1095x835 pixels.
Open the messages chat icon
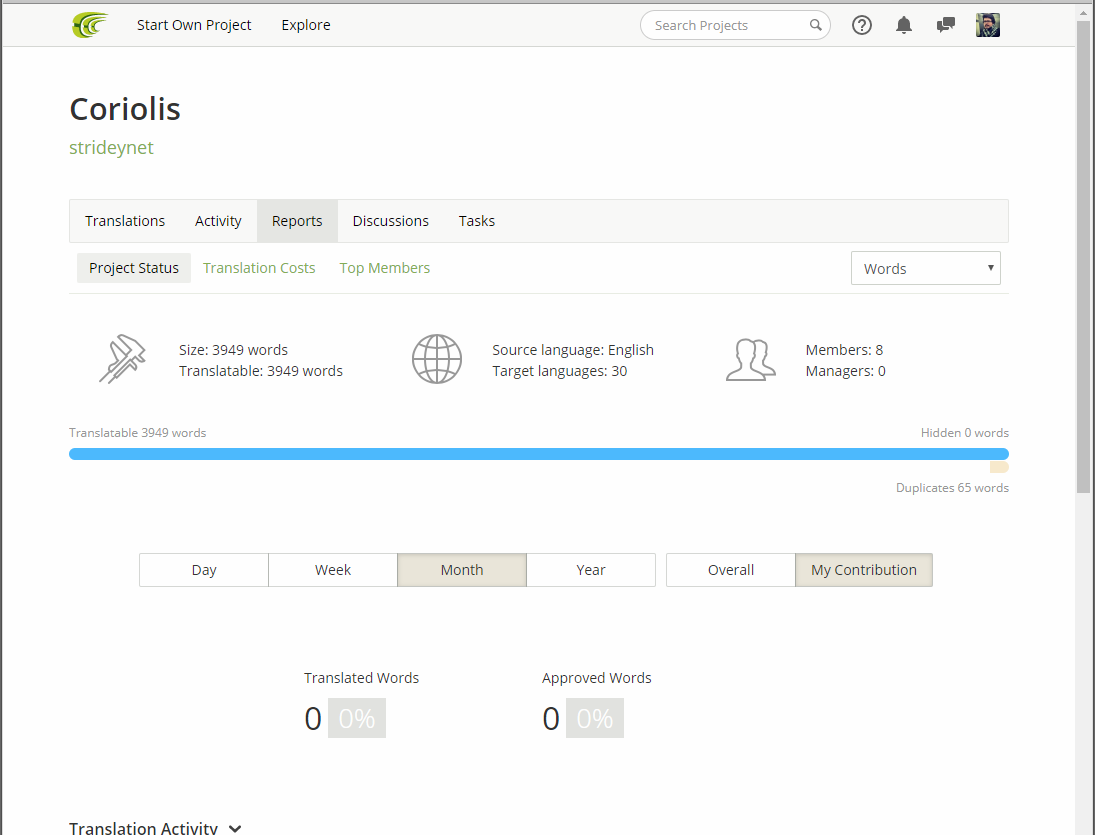[946, 25]
